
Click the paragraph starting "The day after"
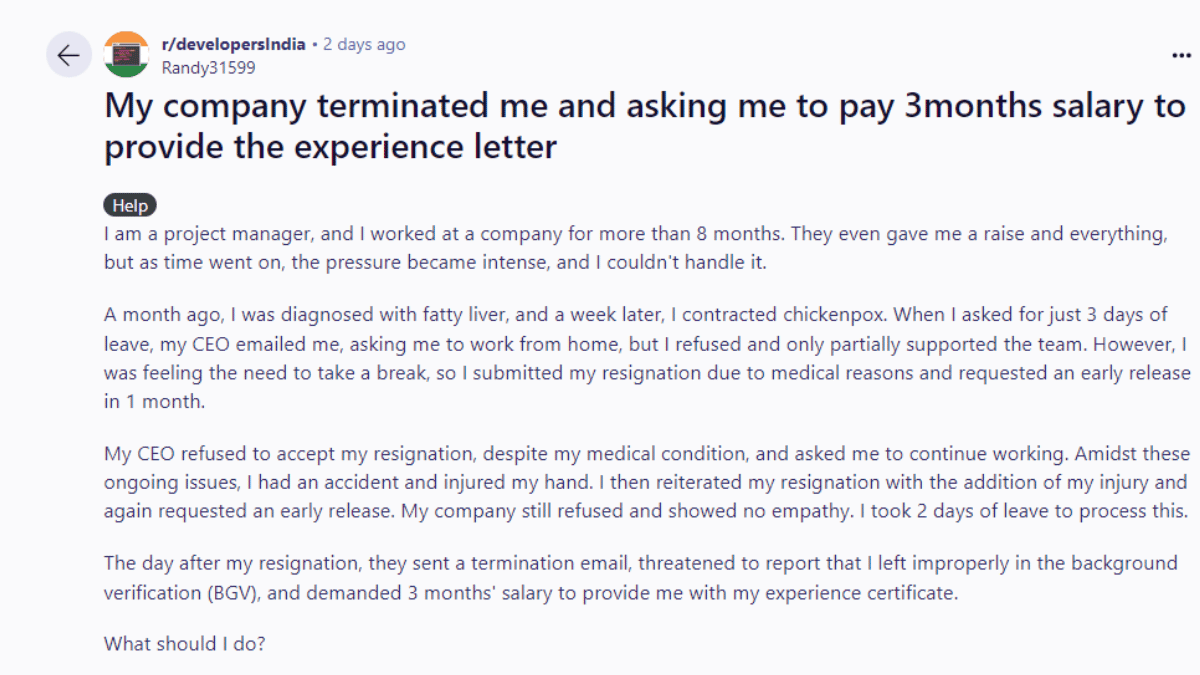(x=640, y=577)
